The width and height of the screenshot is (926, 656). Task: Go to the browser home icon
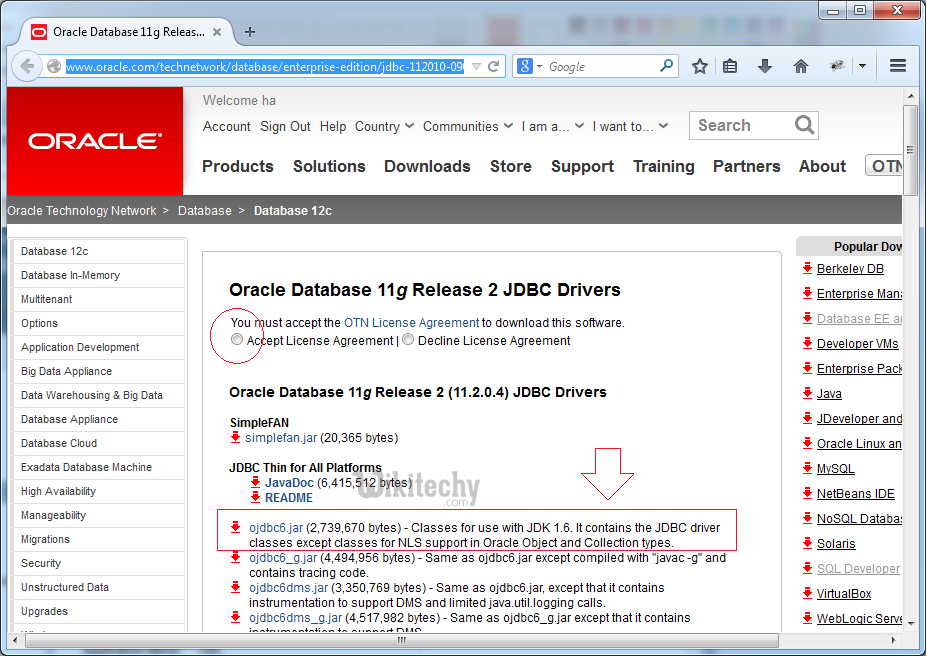[800, 66]
